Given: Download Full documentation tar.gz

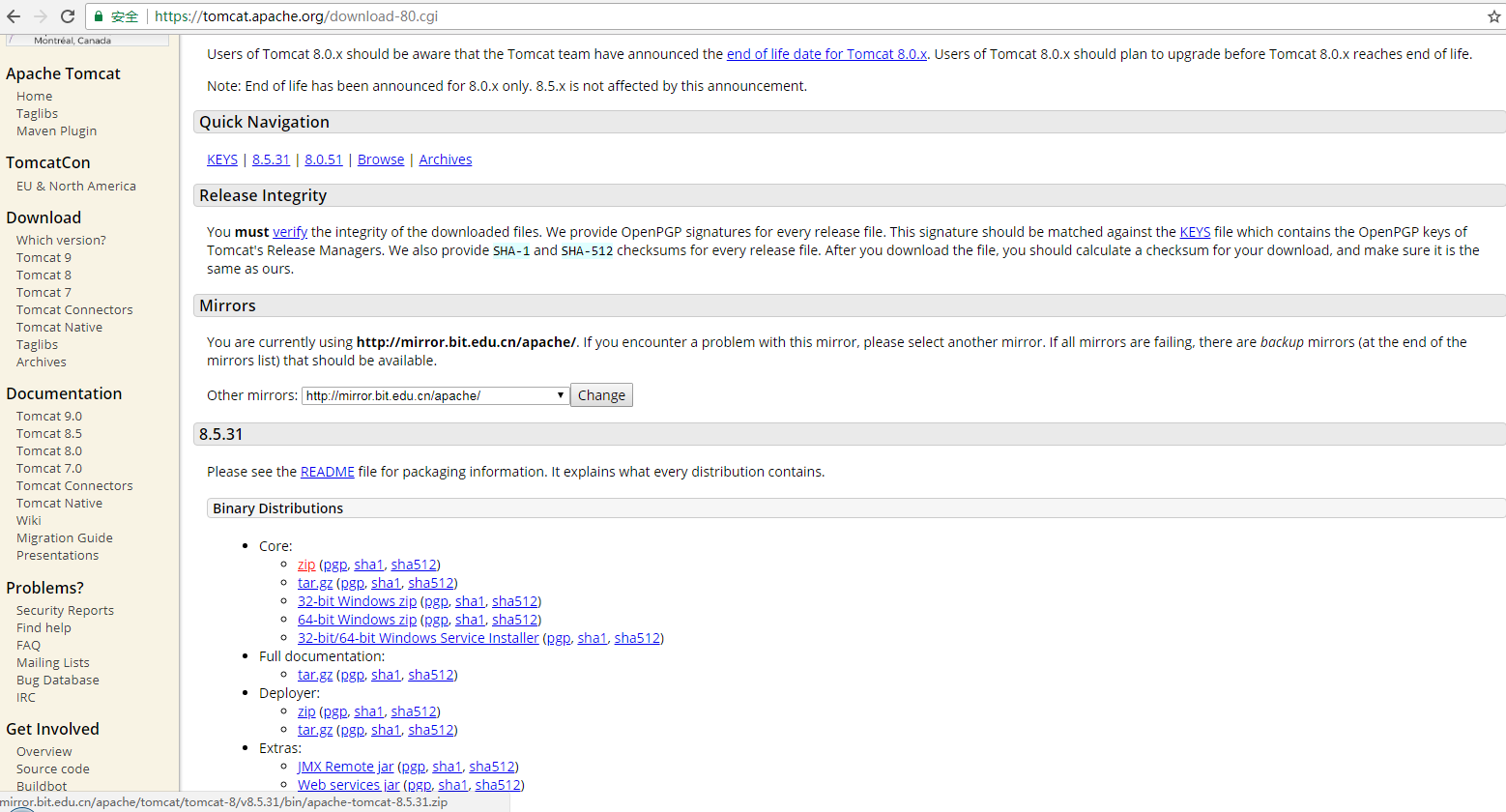Looking at the screenshot, I should (315, 675).
